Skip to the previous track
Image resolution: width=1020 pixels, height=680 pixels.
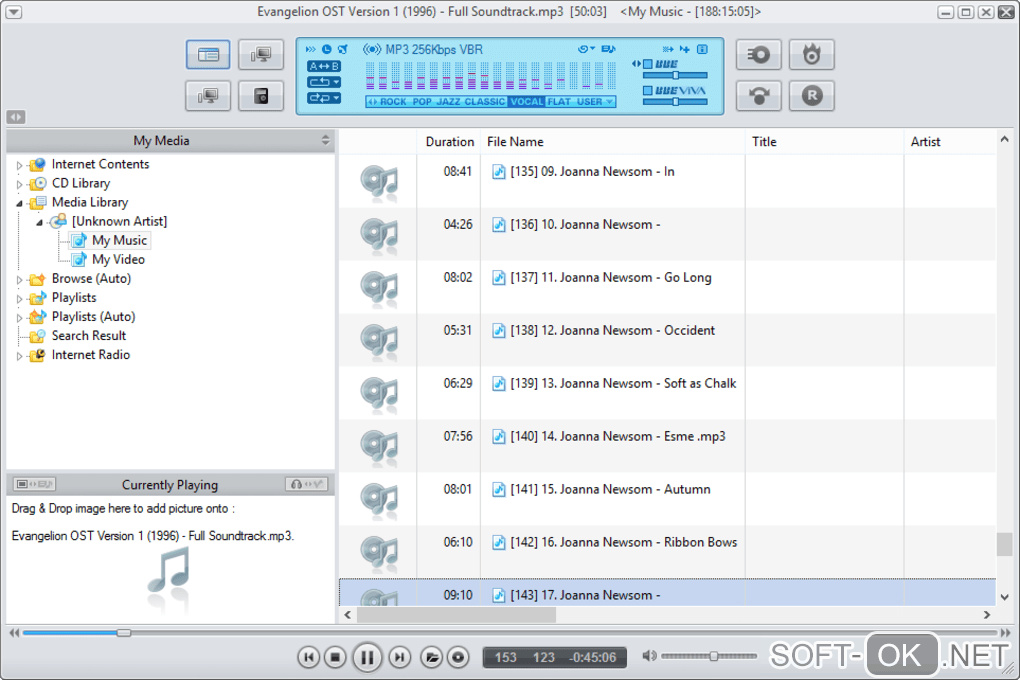[x=308, y=657]
